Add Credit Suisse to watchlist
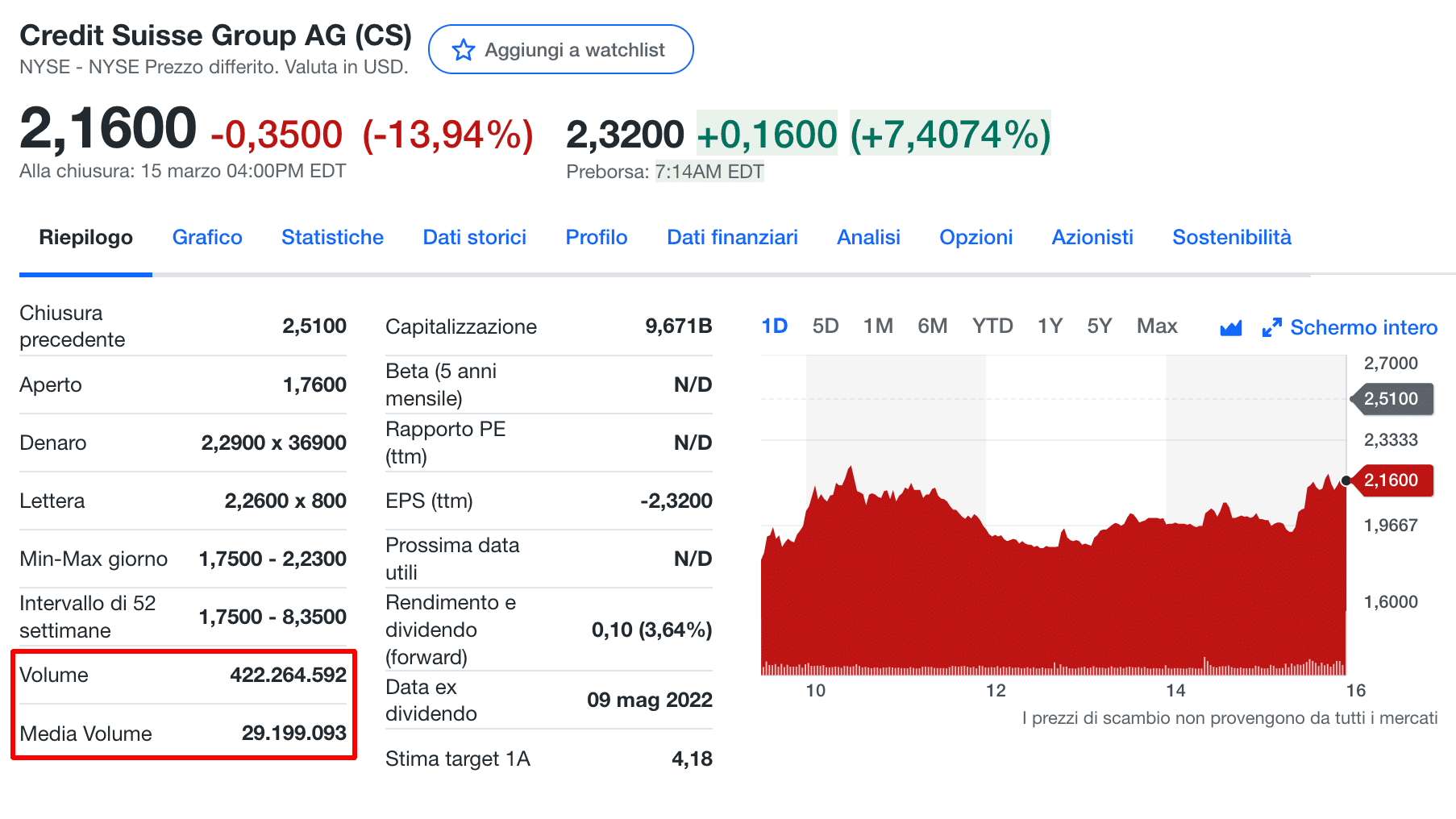The height and width of the screenshot is (819, 1456). coord(560,50)
